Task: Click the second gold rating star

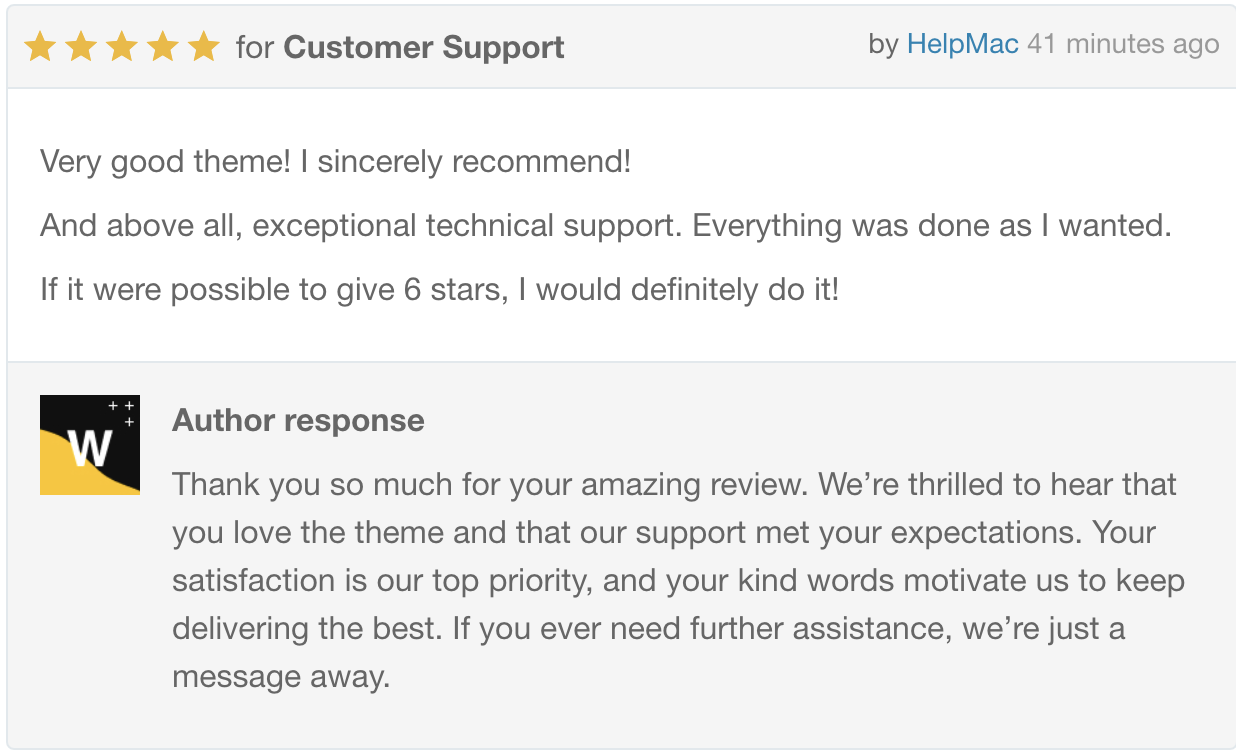Action: (x=81, y=46)
